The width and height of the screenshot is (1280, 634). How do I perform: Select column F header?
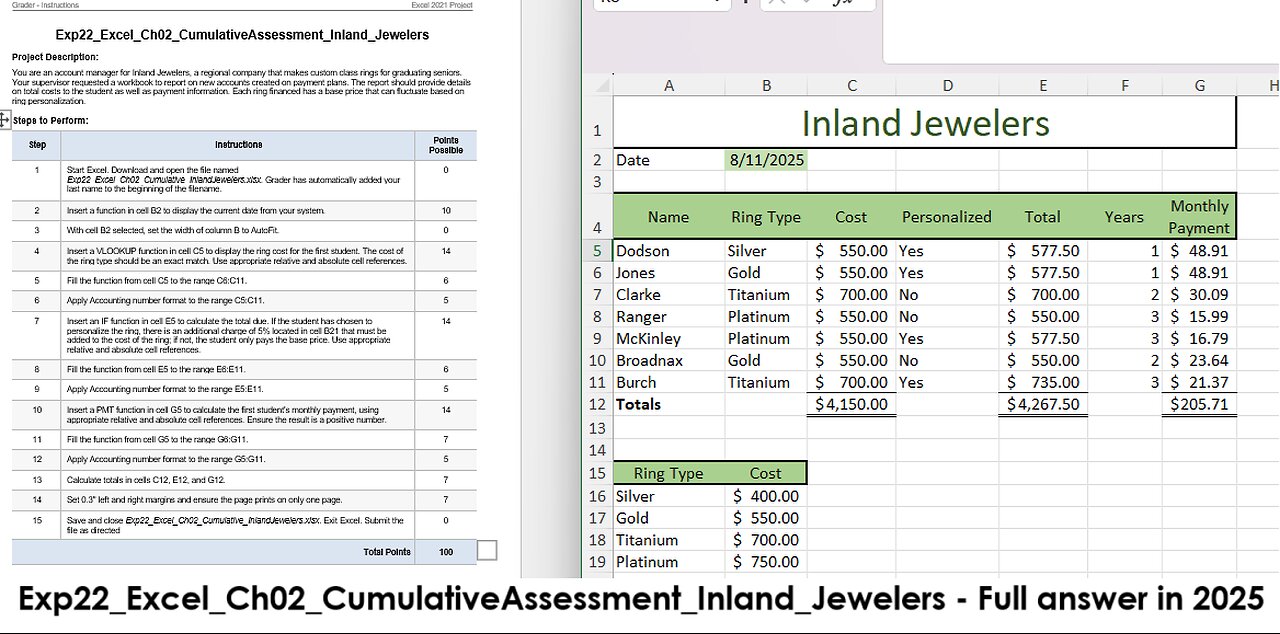coord(1125,86)
